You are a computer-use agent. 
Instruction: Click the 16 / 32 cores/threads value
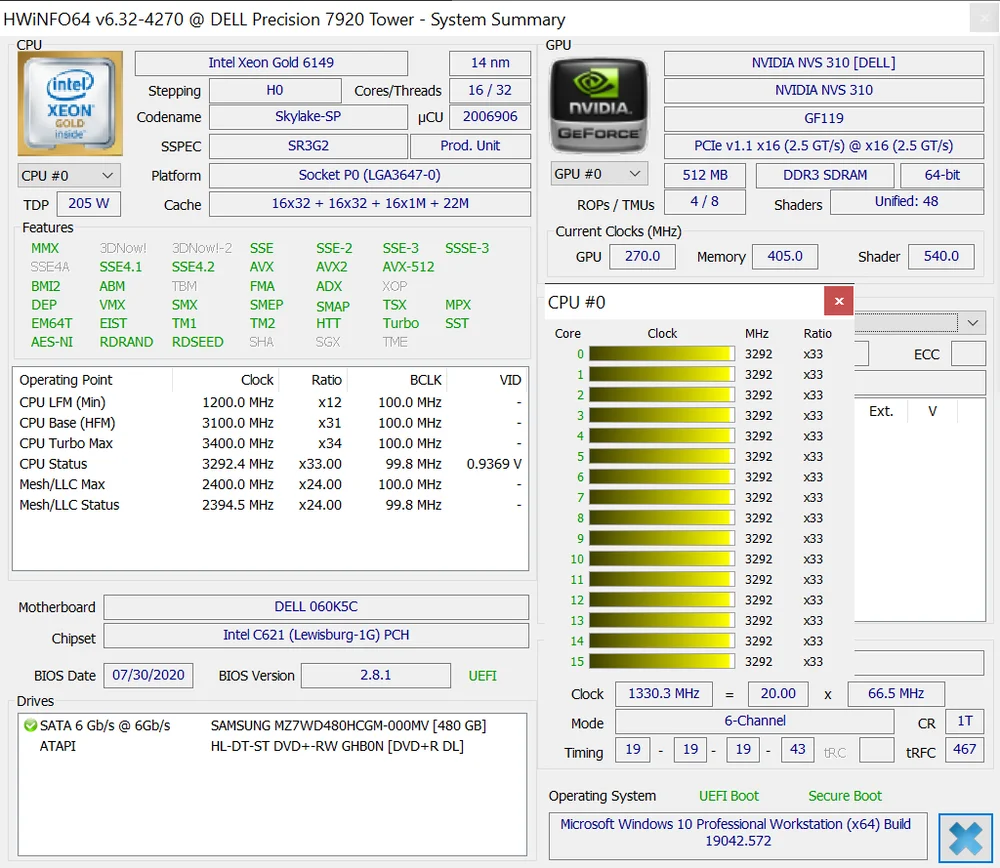[490, 90]
